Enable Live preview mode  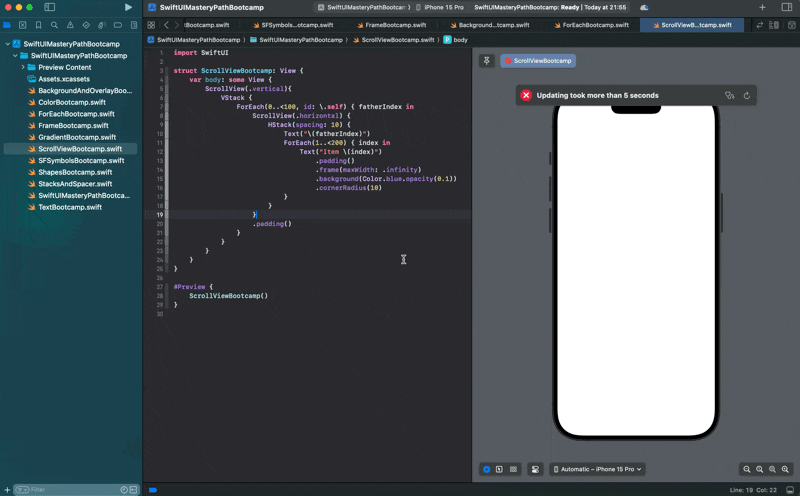487,469
